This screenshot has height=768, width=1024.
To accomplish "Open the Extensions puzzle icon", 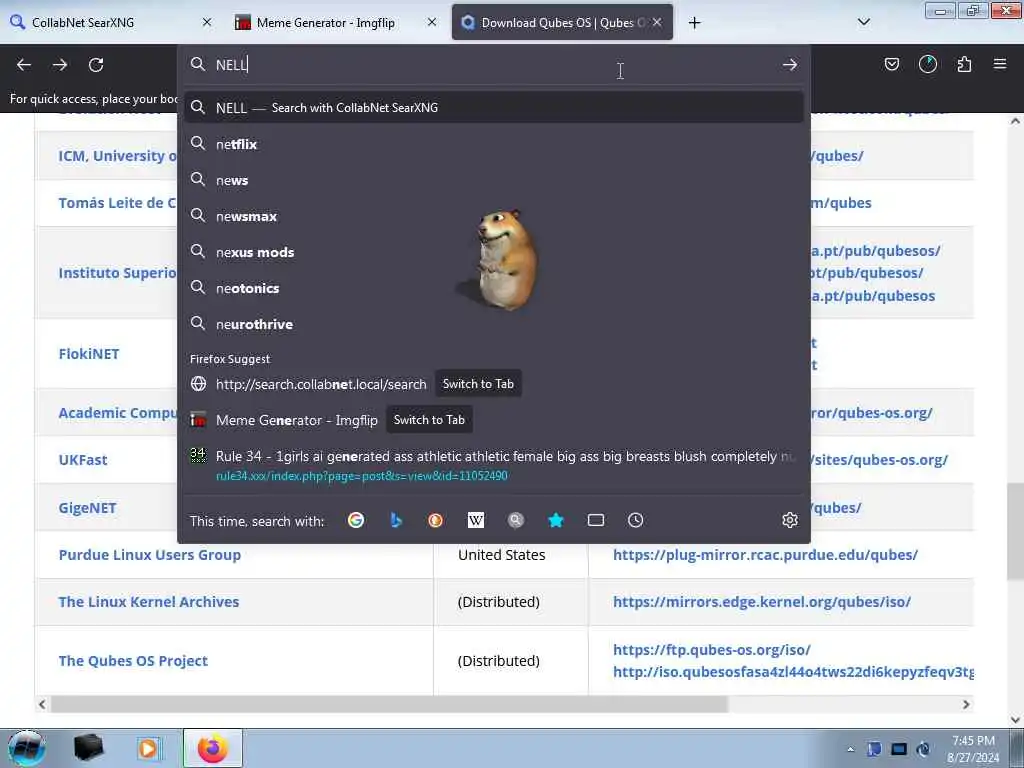I will (964, 64).
